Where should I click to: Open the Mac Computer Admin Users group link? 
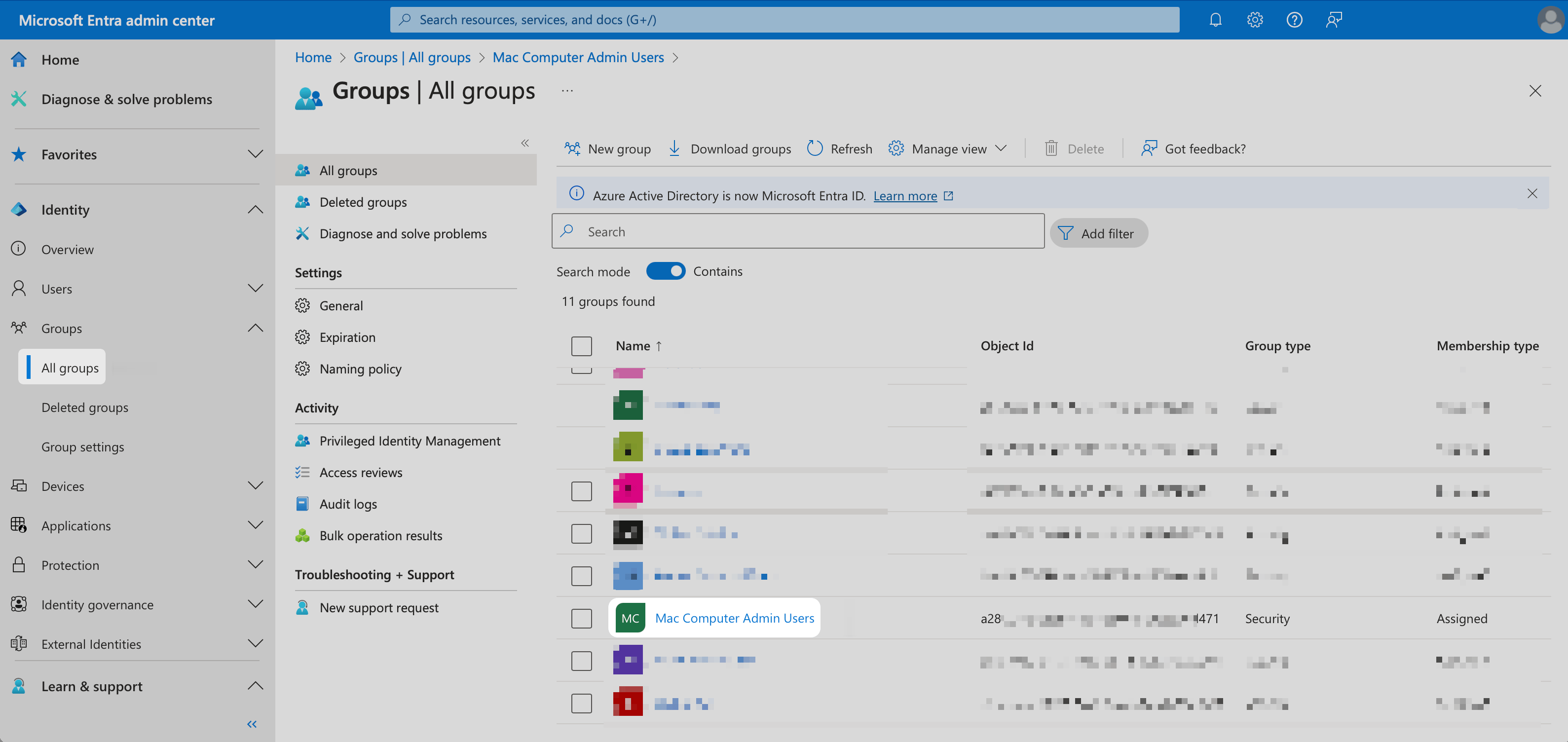pos(734,618)
